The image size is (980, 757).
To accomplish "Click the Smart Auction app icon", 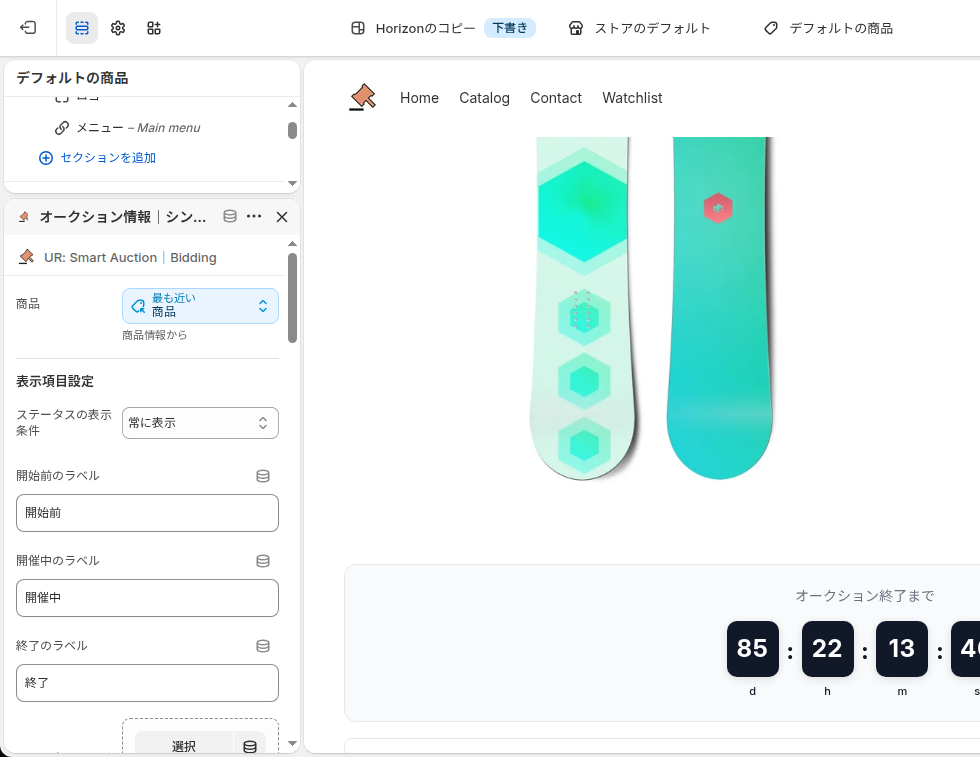I will 26,257.
